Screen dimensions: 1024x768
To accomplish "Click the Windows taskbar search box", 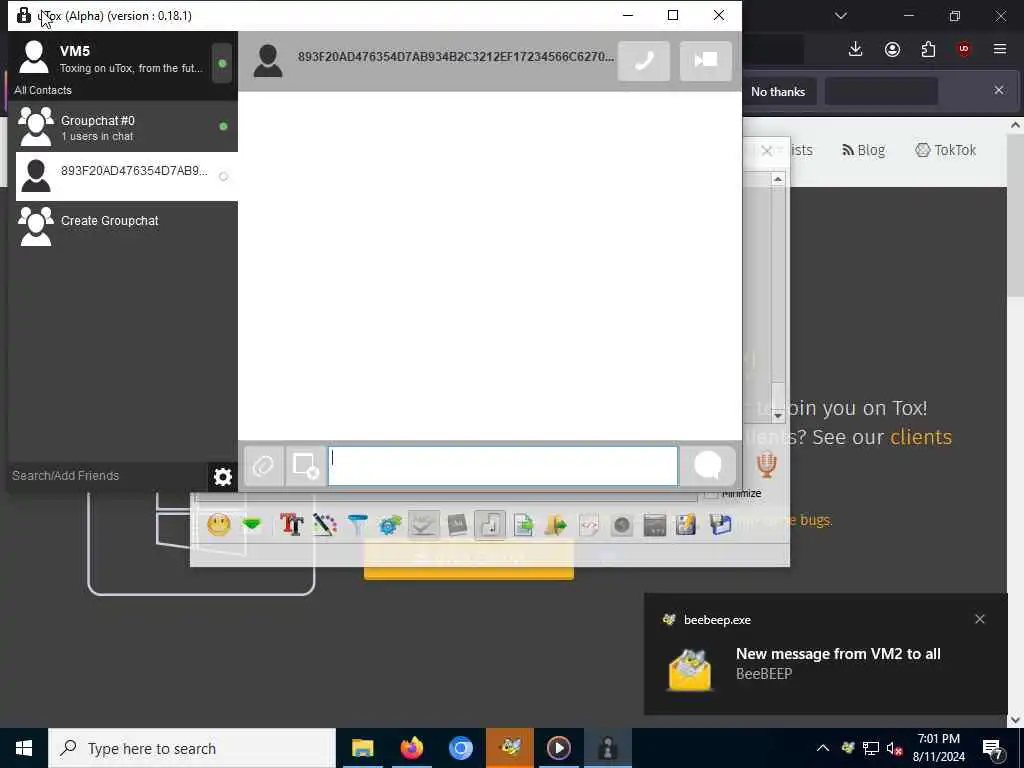I will tap(192, 748).
